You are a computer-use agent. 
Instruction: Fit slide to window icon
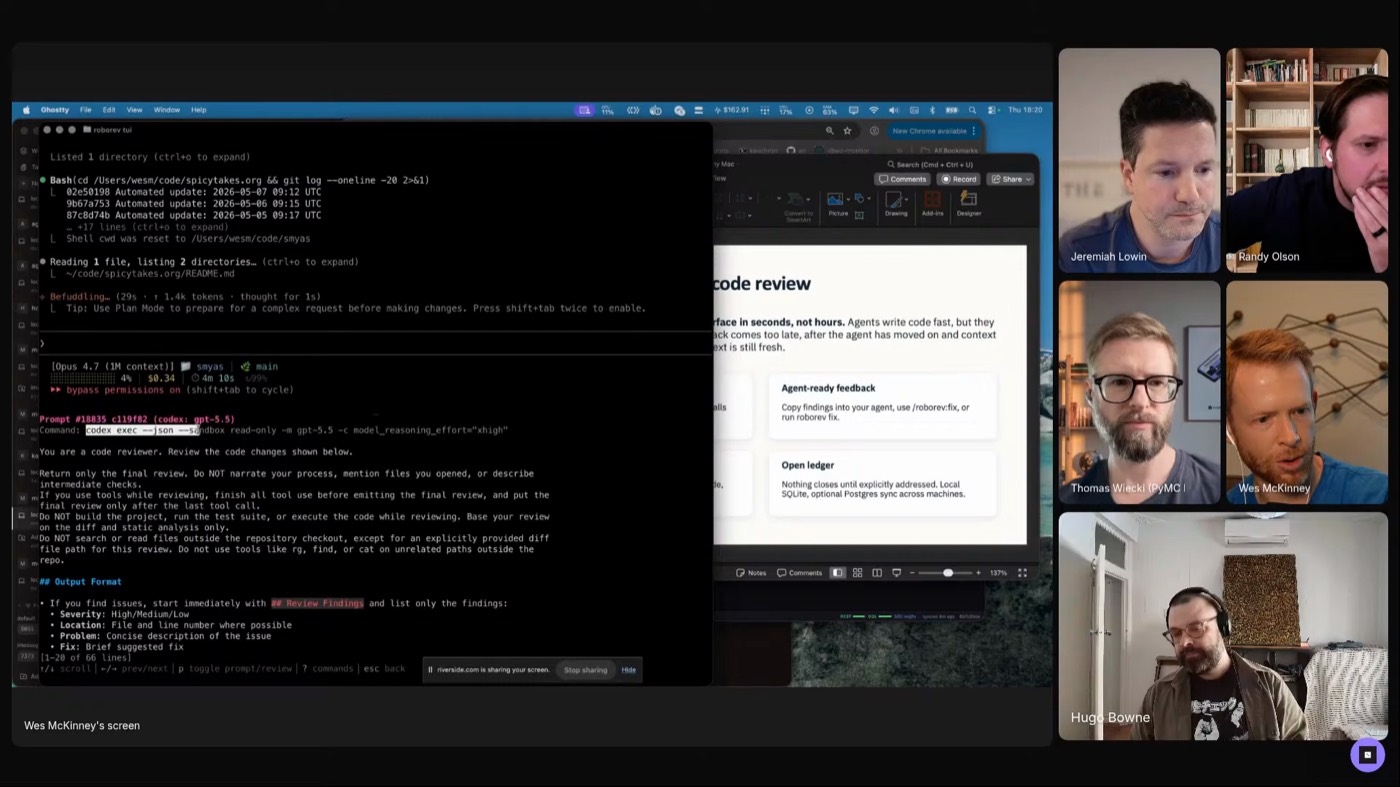click(x=1022, y=573)
